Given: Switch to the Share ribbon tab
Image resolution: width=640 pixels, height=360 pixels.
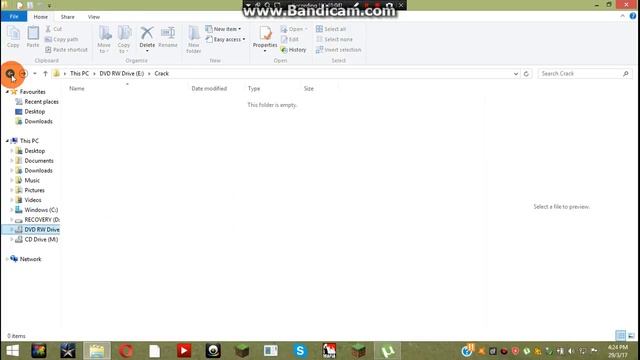Looking at the screenshot, I should (67, 17).
